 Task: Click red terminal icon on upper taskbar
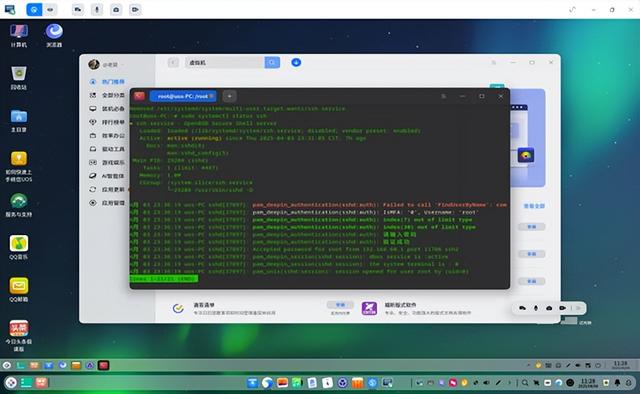[x=104, y=365]
